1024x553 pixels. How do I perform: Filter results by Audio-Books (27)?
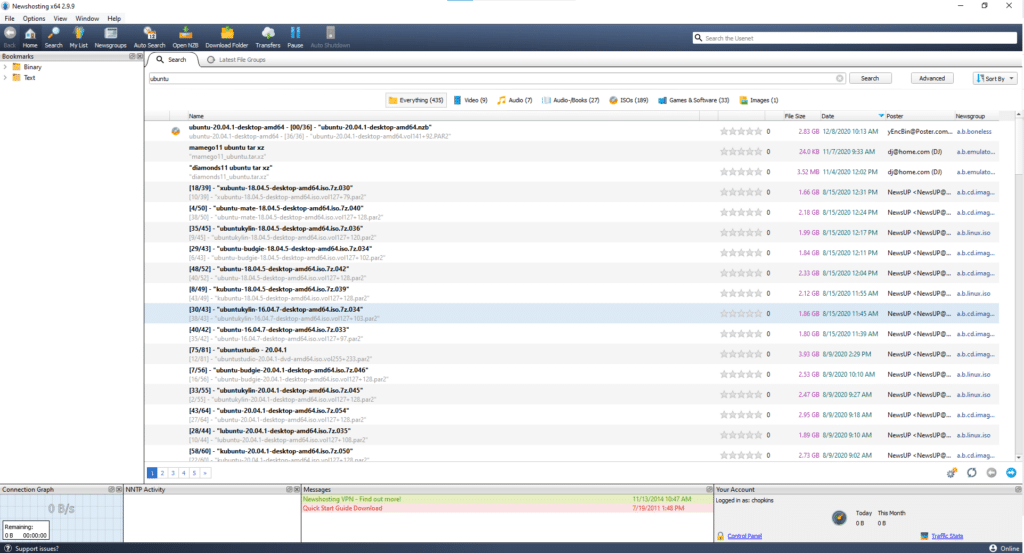click(570, 100)
